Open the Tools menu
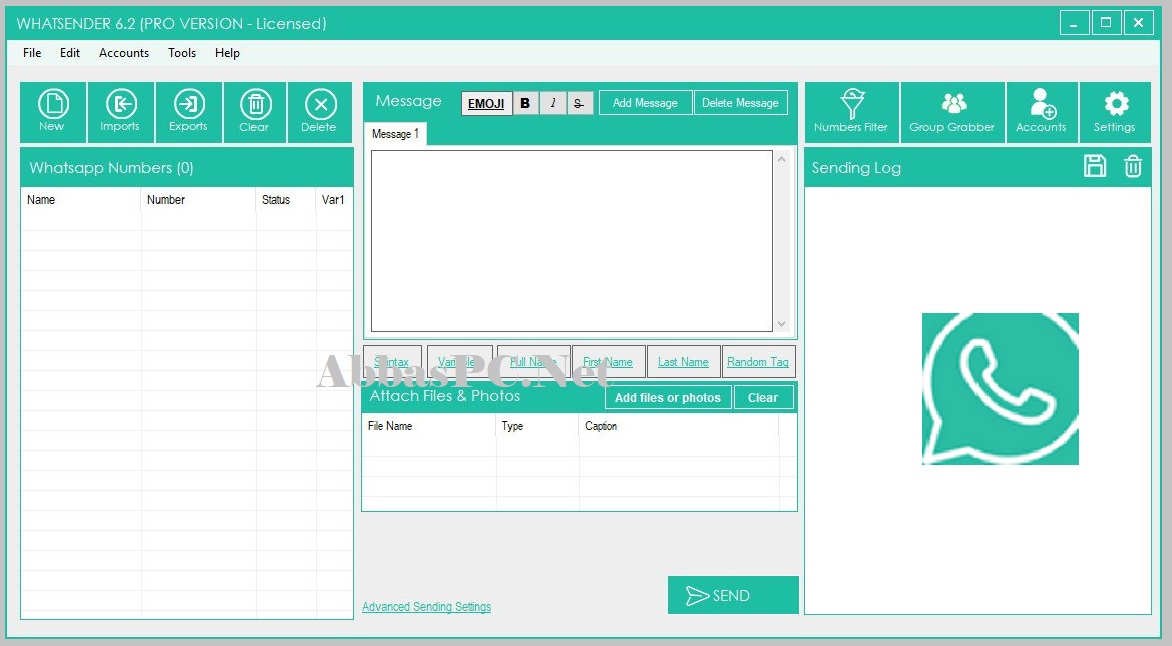This screenshot has width=1172, height=646. click(182, 52)
